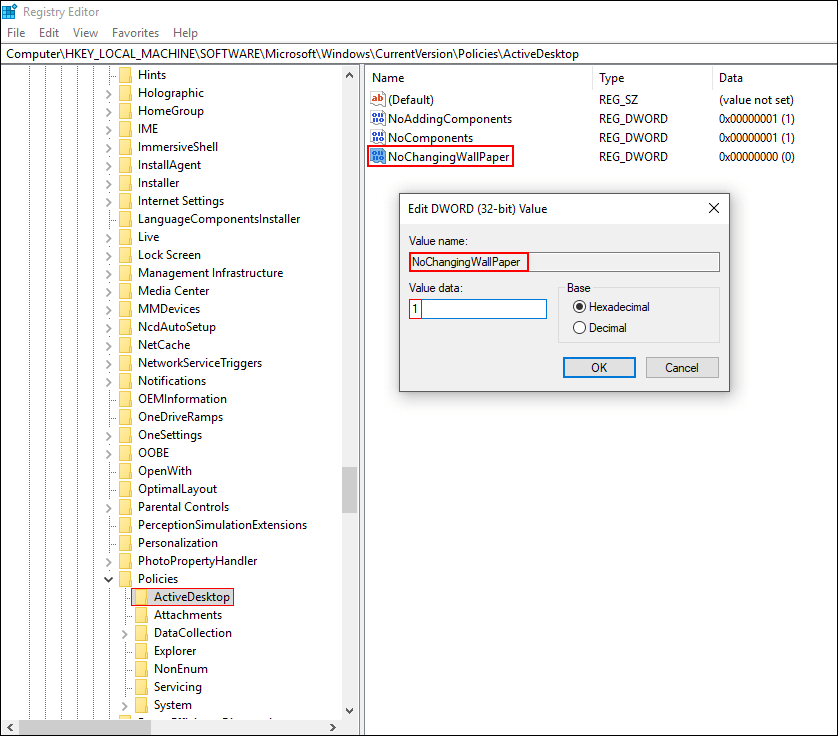Image resolution: width=838 pixels, height=736 pixels.
Task: Select the NetworkServiceTriggers key
Action: (200, 363)
